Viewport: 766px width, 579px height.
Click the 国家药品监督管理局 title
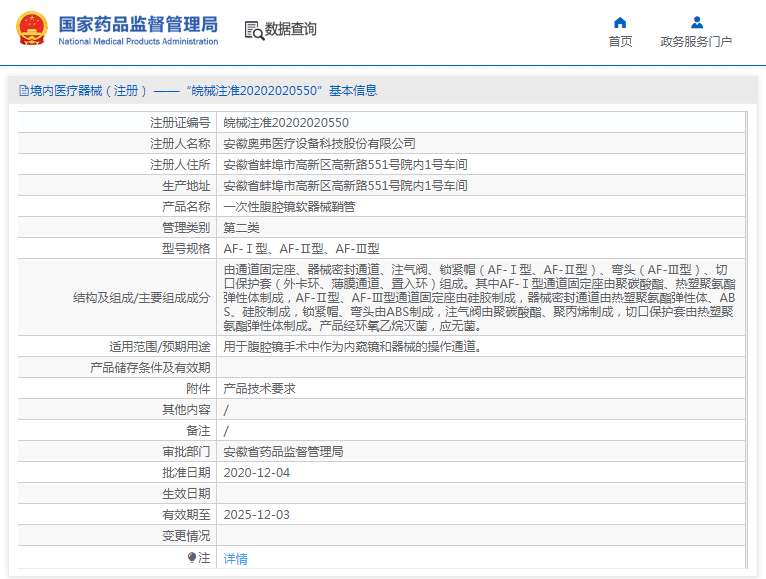(138, 24)
